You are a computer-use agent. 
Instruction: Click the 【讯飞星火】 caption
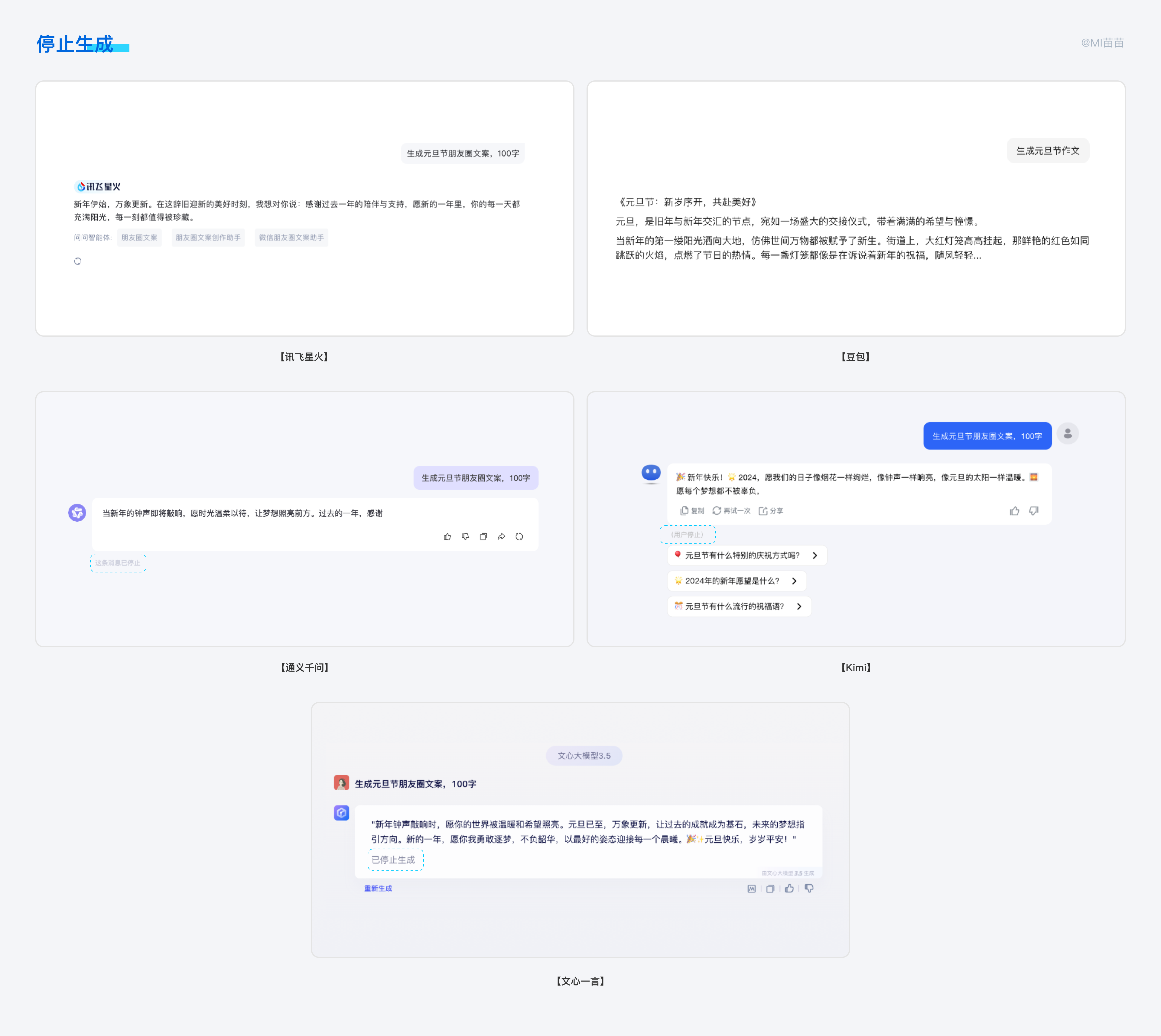click(x=304, y=357)
